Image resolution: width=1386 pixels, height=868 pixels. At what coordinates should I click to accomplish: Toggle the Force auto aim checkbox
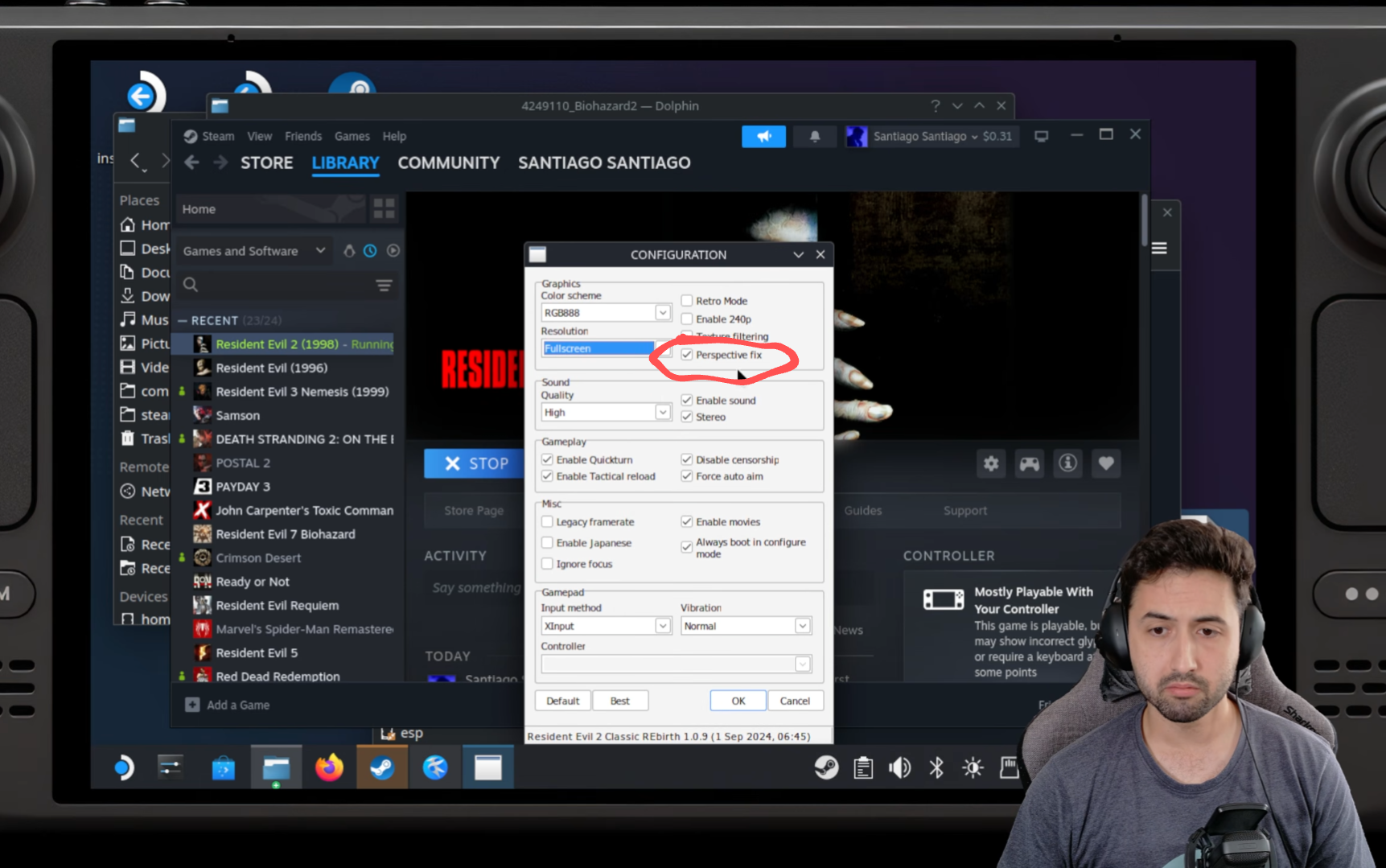[687, 476]
